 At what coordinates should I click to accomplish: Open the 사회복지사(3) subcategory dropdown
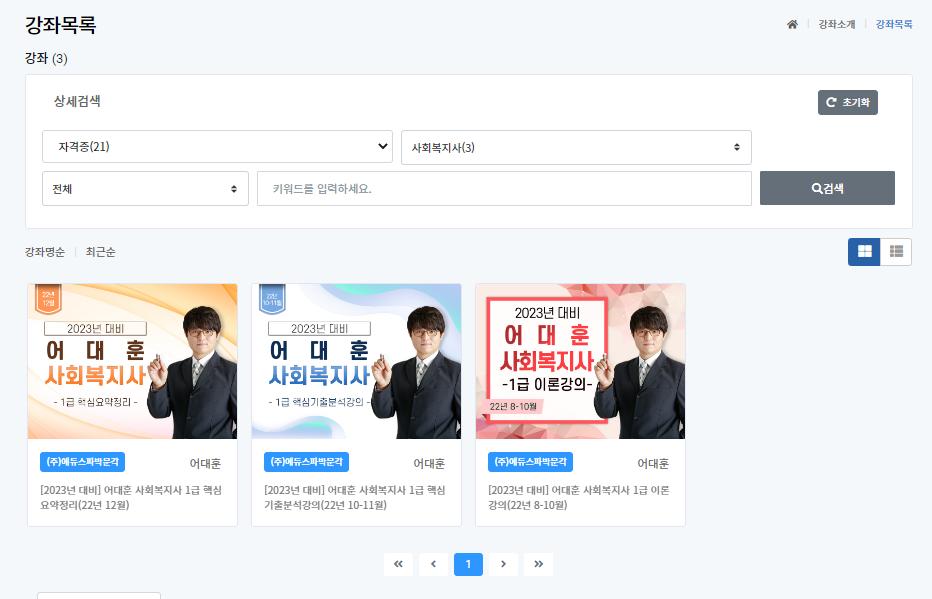pyautogui.click(x=576, y=147)
